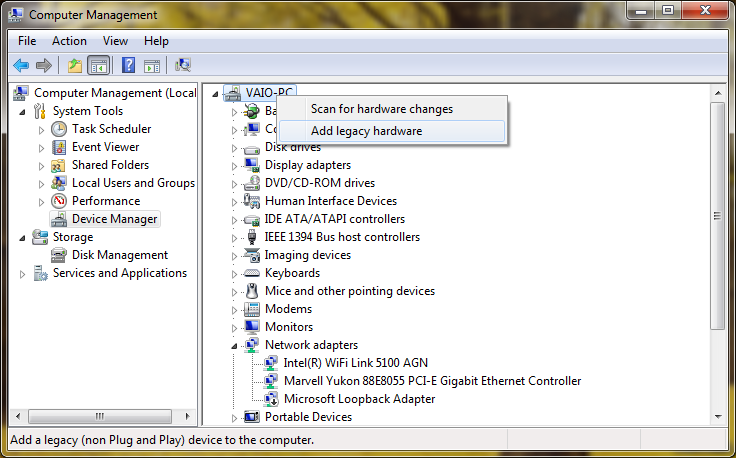Screen dimensions: 736x458
Task: Click the Forward arrow toolbar icon
Action: coord(44,65)
